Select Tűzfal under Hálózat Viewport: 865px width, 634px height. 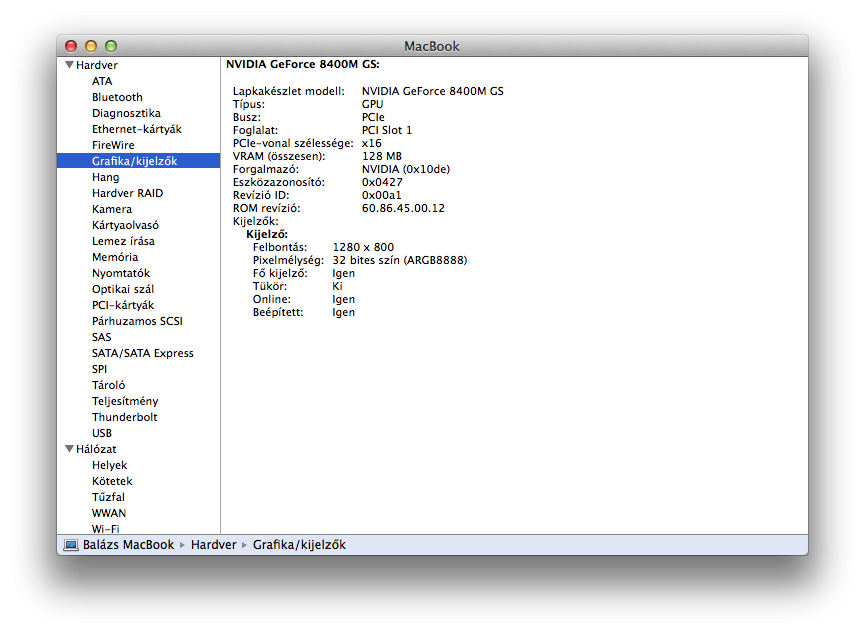click(108, 497)
